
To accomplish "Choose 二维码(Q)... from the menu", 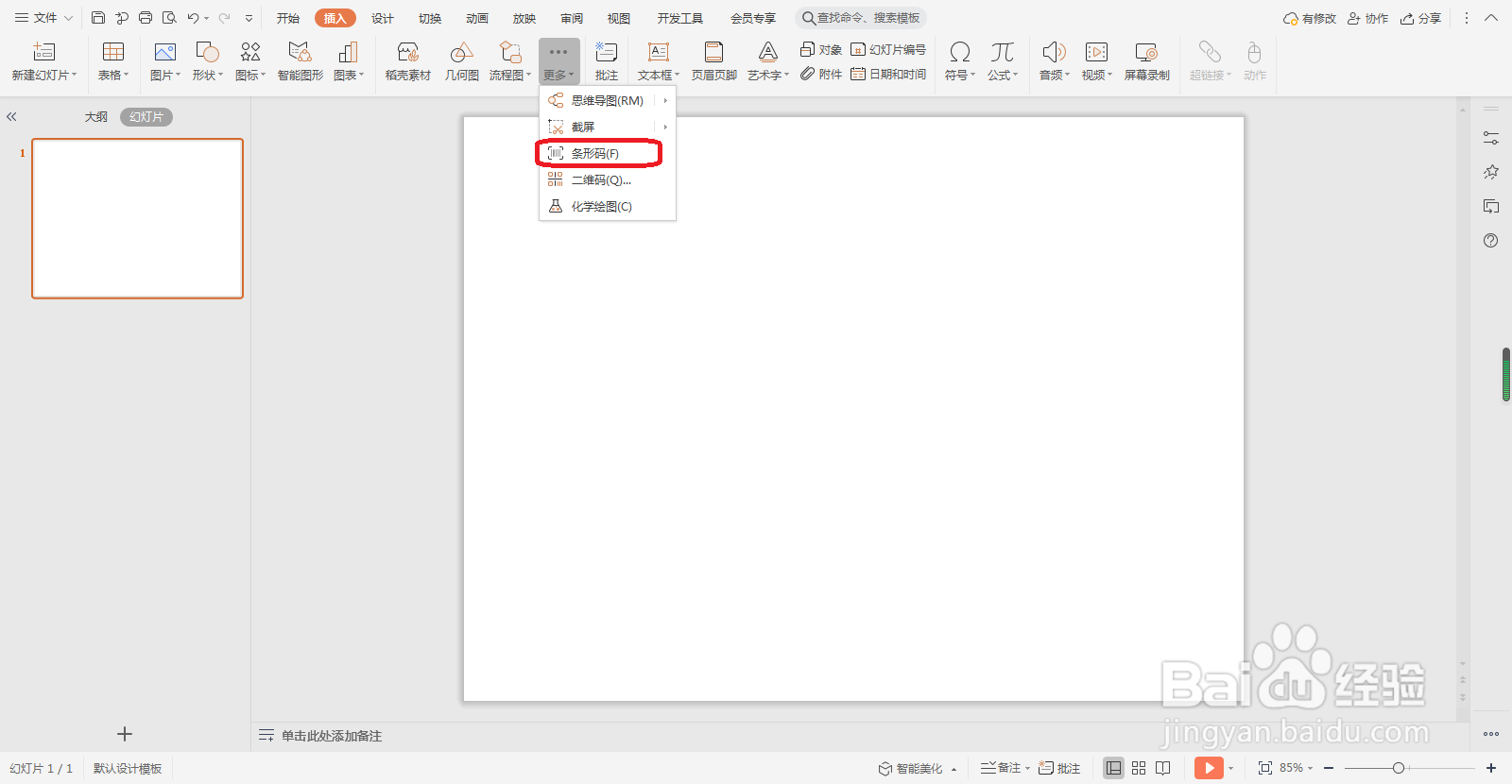I will [x=608, y=179].
